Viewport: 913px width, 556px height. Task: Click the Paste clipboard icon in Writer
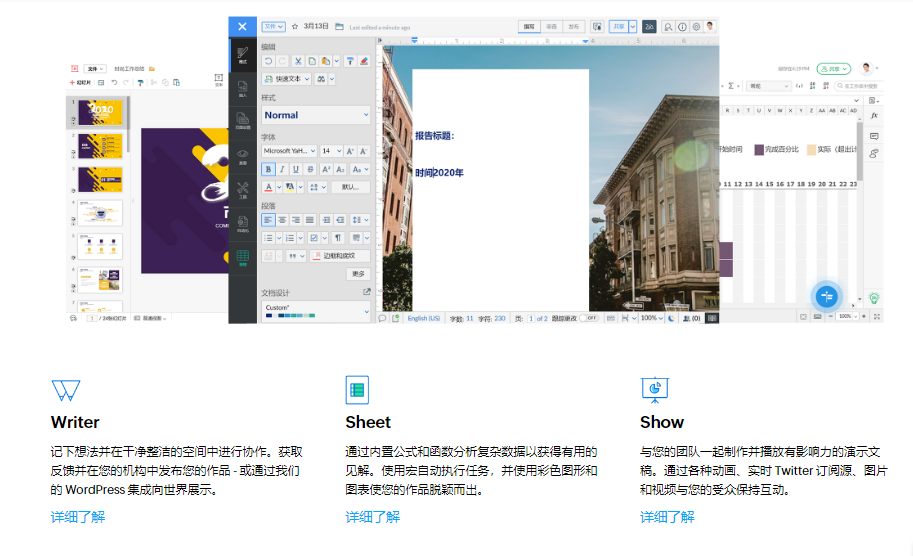[325, 61]
